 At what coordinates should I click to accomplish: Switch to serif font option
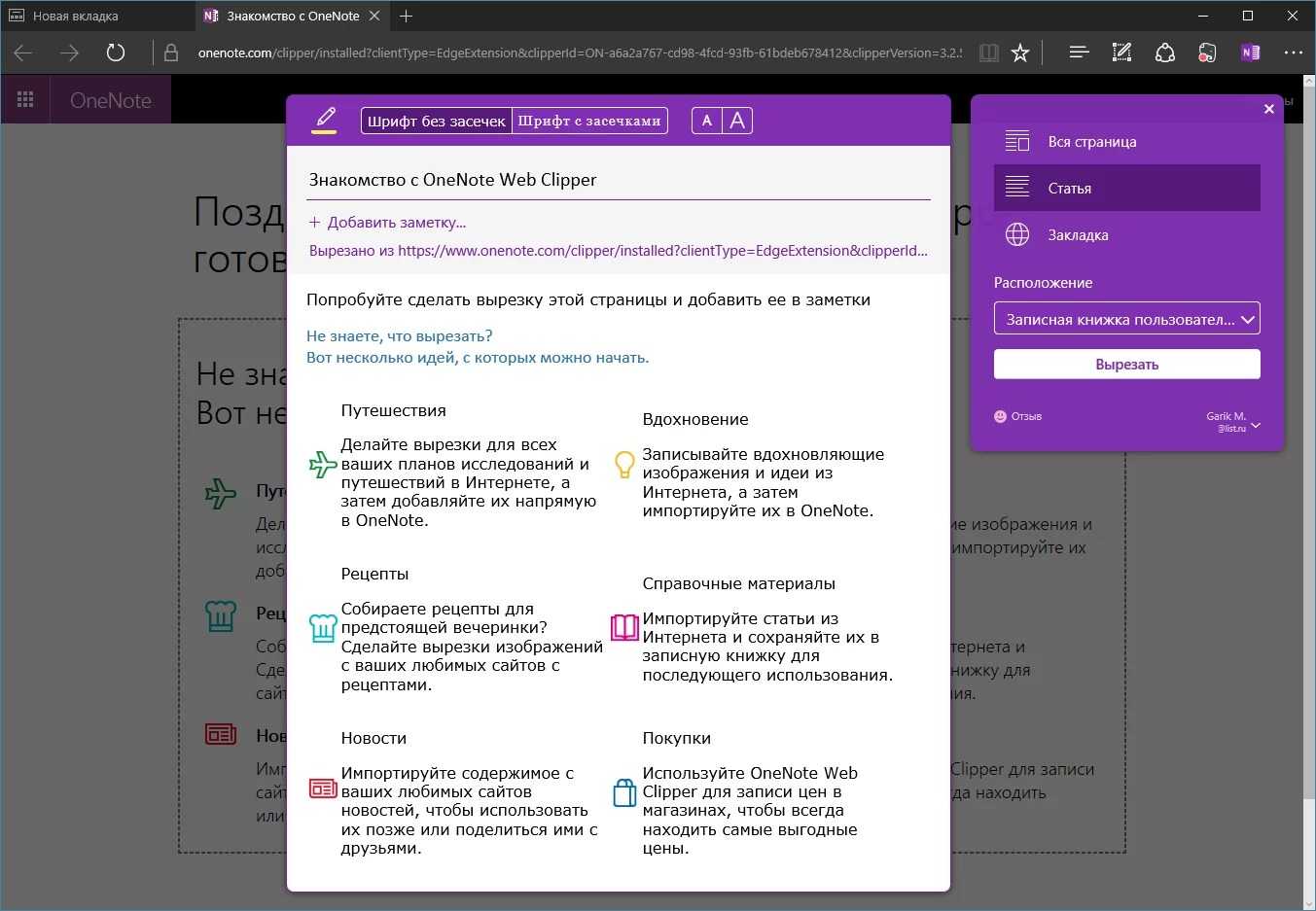pos(589,121)
